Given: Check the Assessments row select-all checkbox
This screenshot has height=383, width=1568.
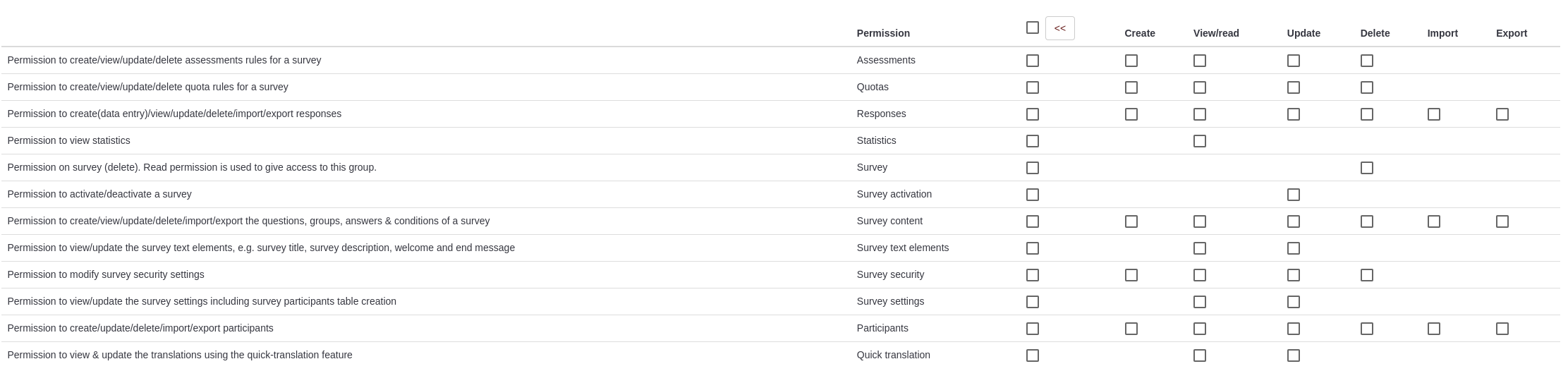Looking at the screenshot, I should (x=1032, y=61).
